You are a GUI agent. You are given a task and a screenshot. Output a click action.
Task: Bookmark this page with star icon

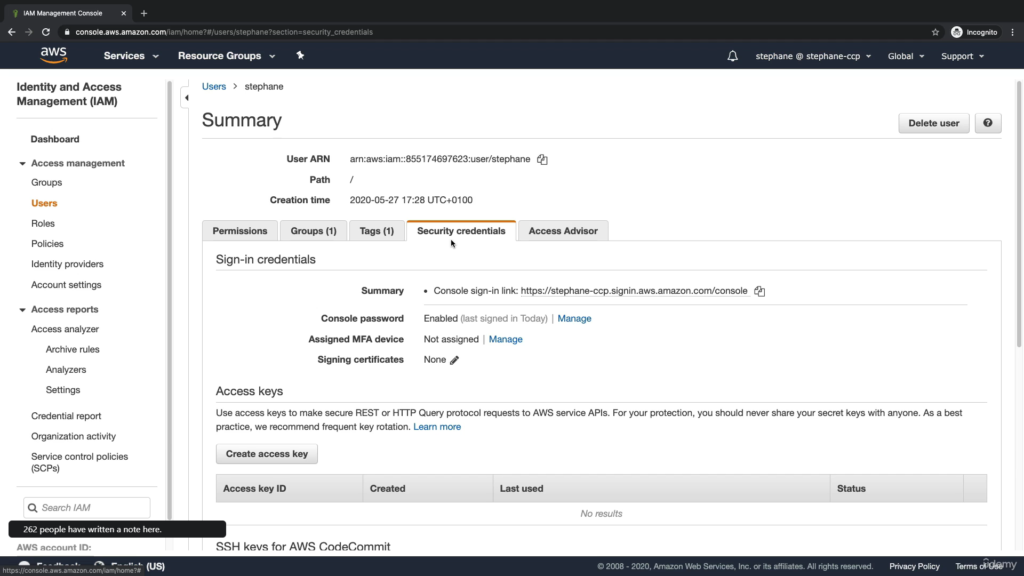pos(935,32)
